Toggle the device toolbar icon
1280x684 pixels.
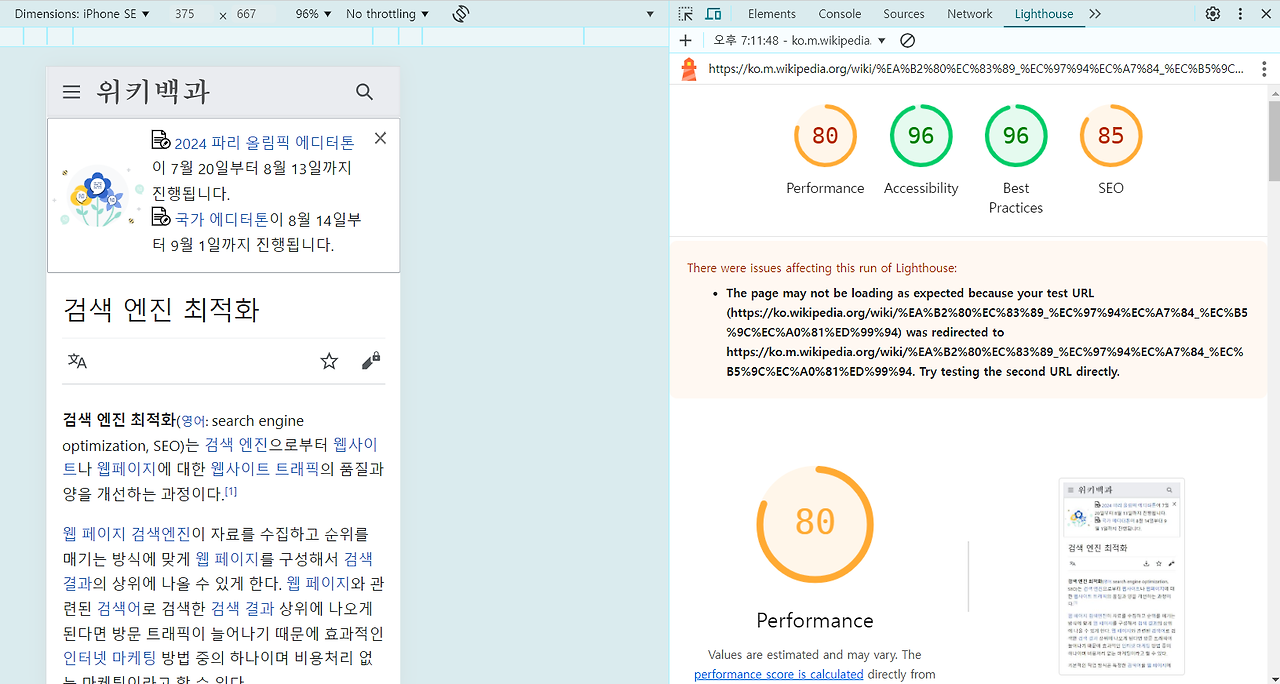click(713, 14)
